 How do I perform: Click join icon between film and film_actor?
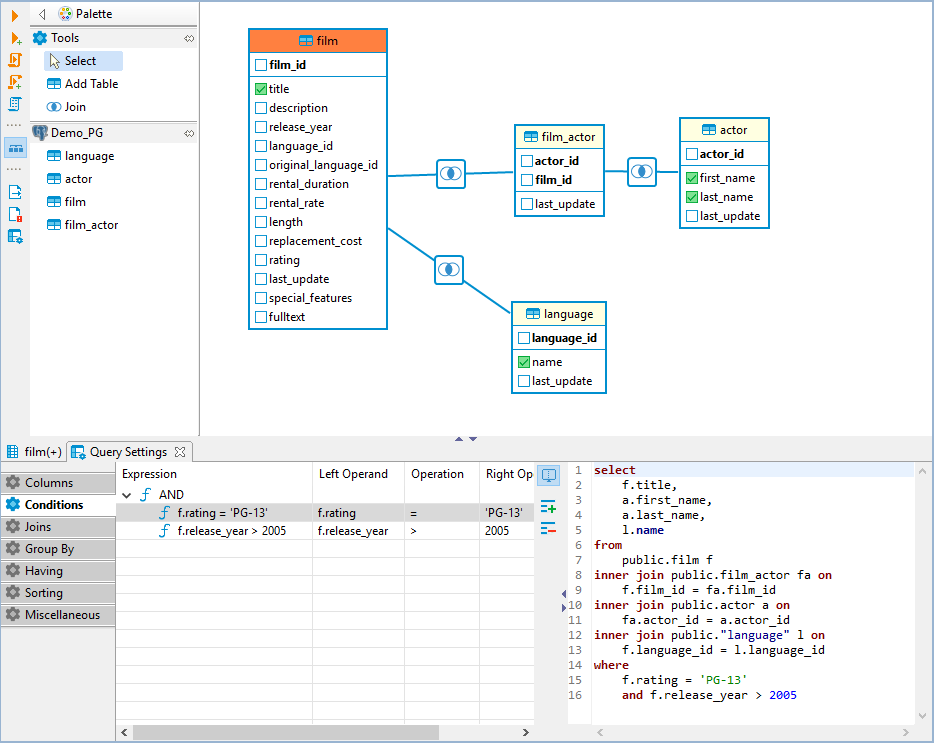(451, 174)
